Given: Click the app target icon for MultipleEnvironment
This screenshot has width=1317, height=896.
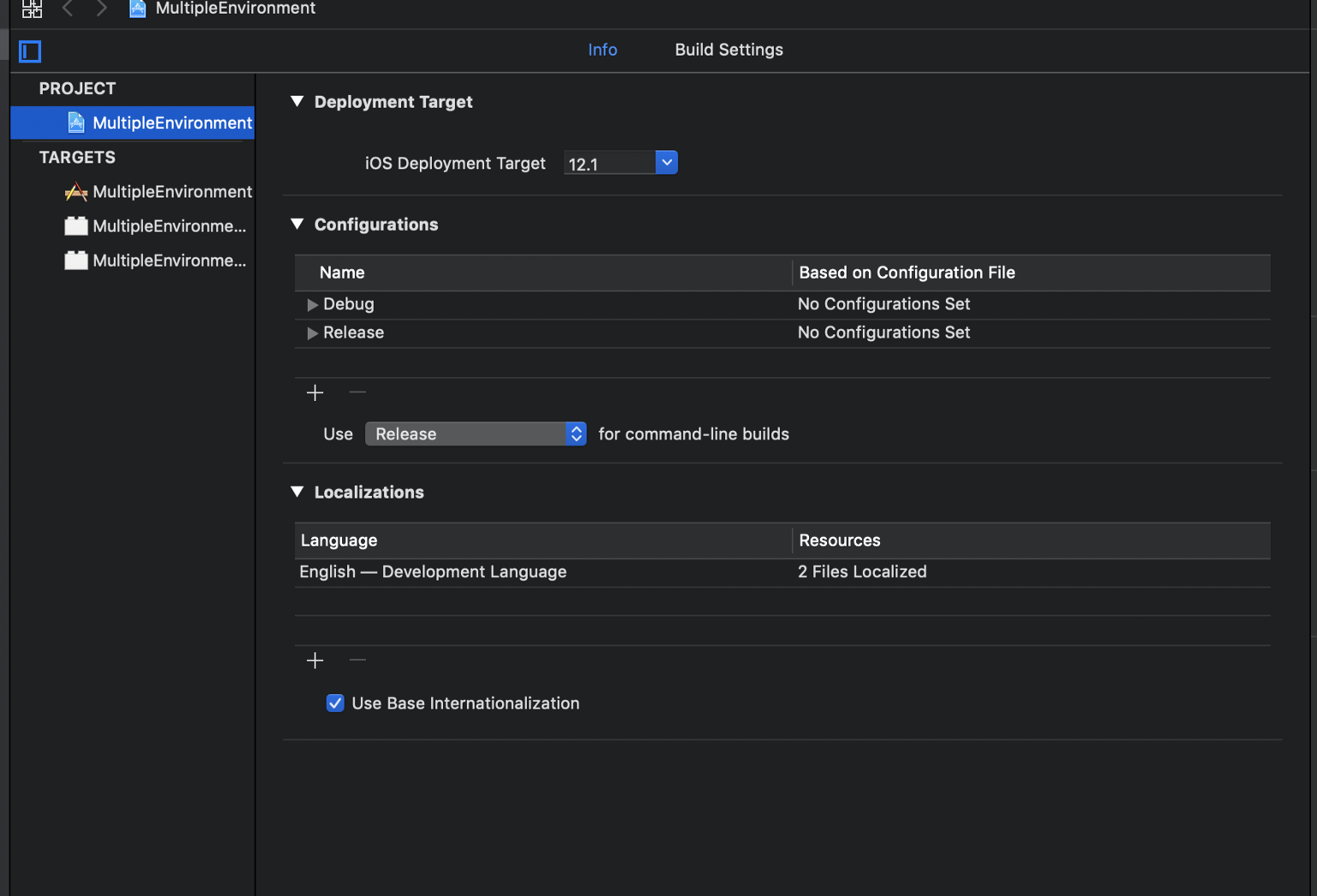Looking at the screenshot, I should pos(76,192).
